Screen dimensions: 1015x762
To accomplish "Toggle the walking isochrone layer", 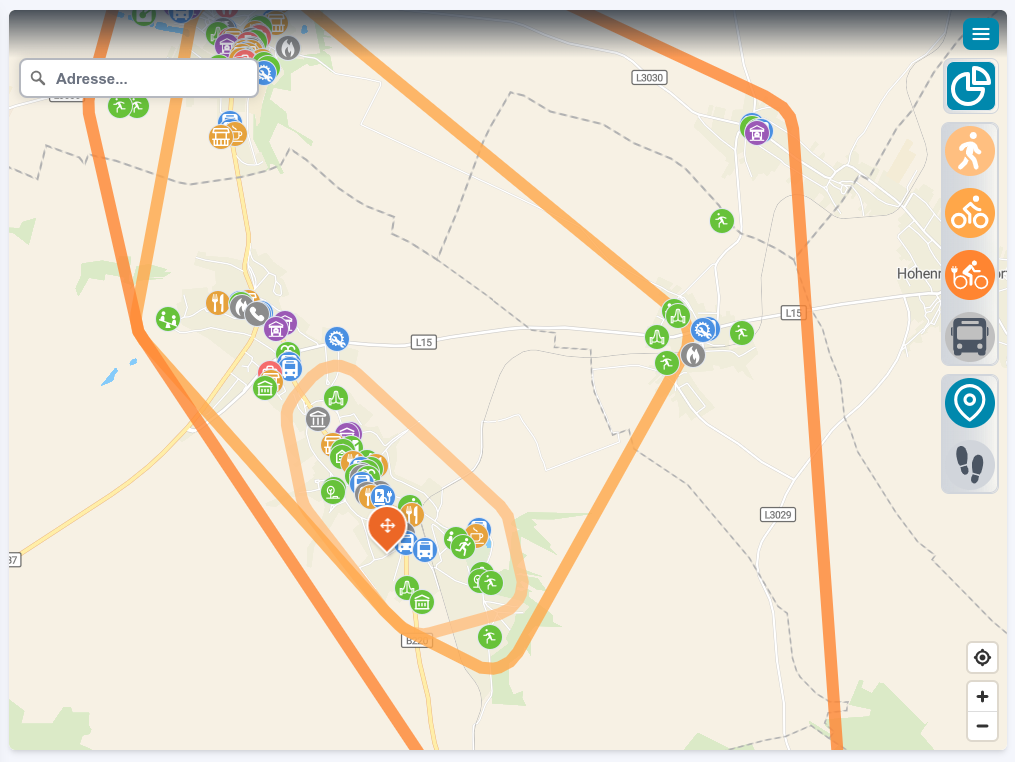I will [969, 152].
